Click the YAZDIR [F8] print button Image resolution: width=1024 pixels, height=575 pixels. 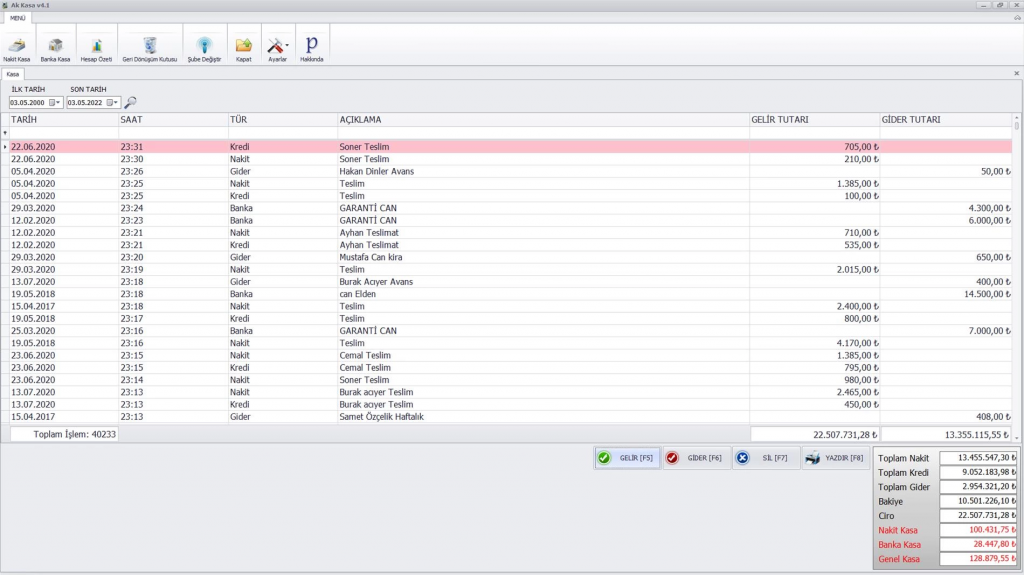(x=834, y=458)
